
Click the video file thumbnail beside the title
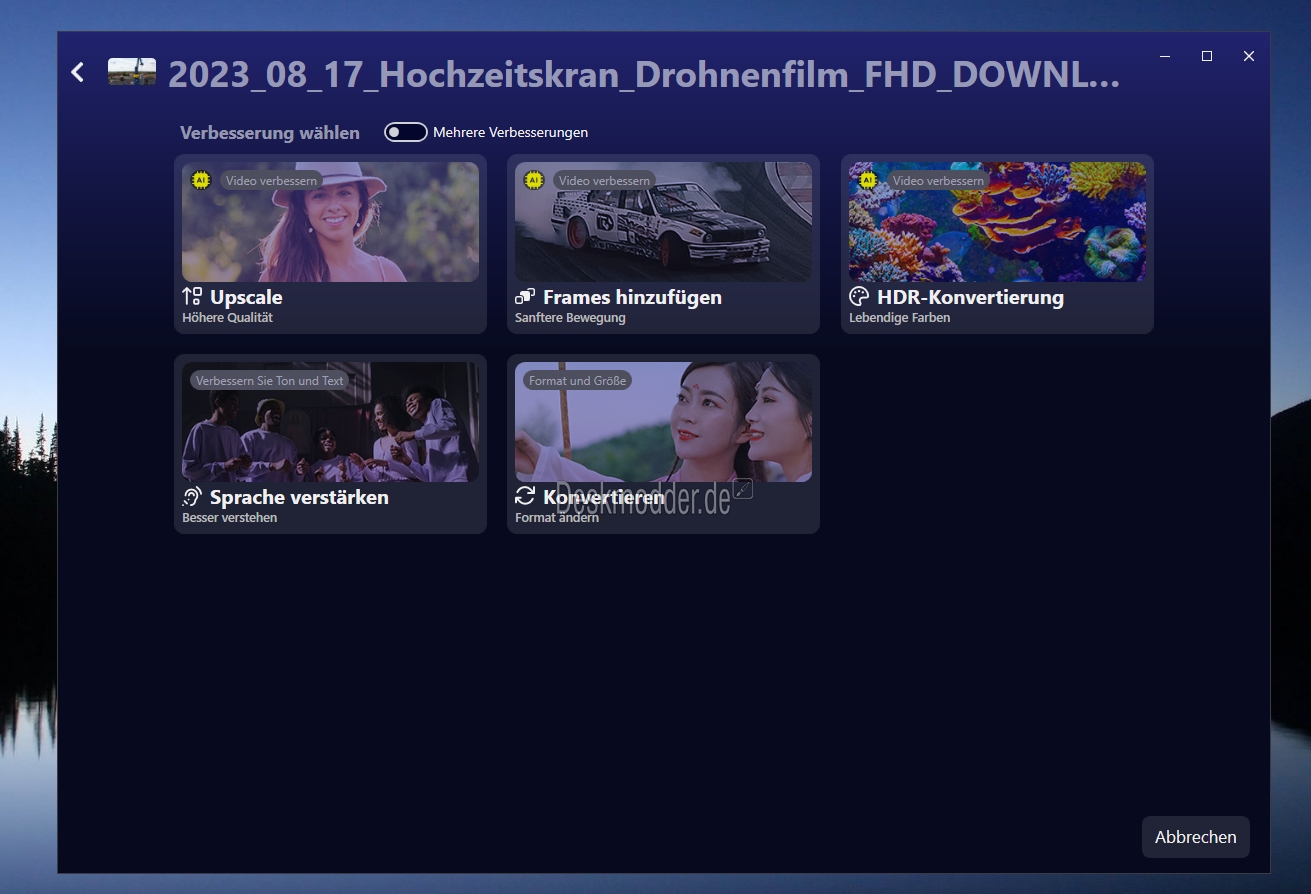132,71
